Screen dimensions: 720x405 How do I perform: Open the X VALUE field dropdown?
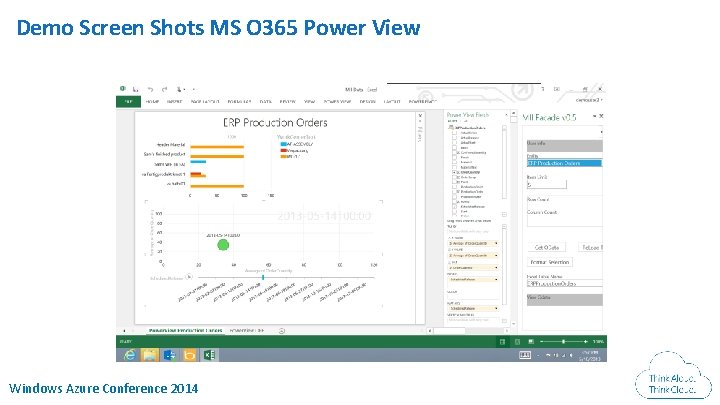click(496, 243)
